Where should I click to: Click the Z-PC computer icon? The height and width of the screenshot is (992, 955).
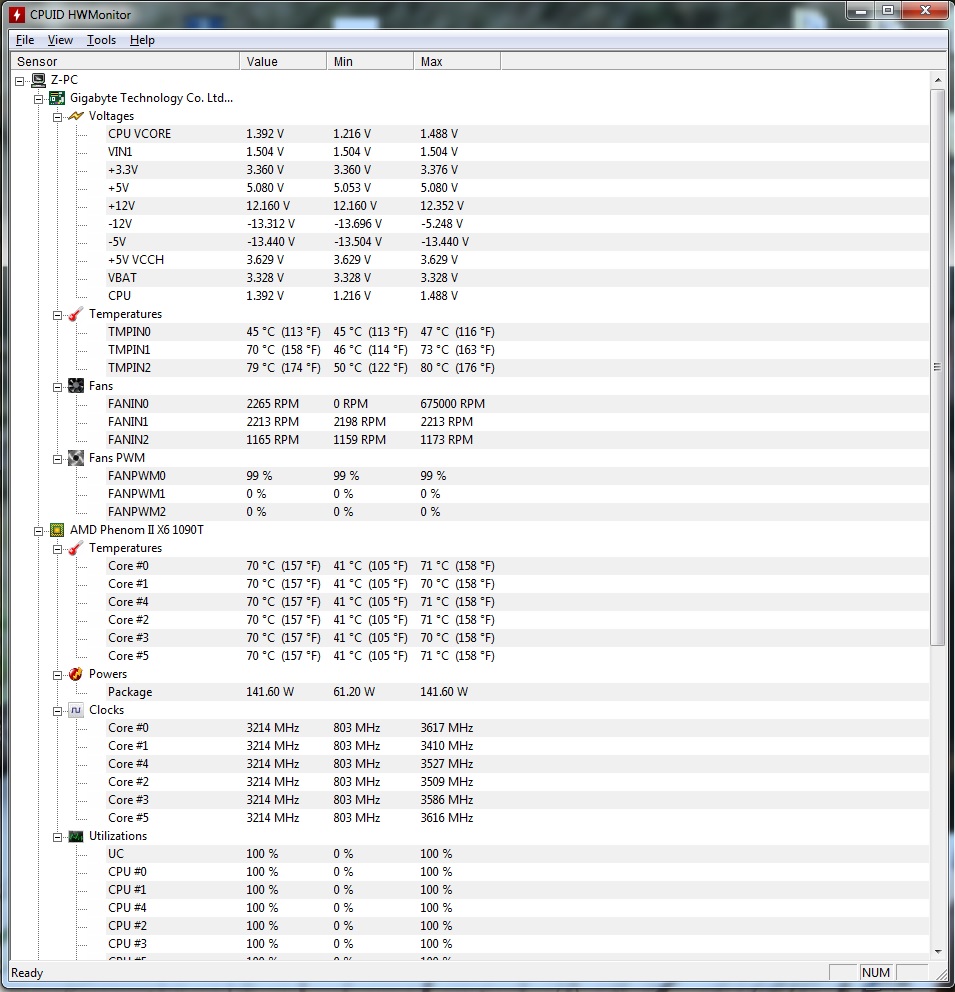click(38, 80)
